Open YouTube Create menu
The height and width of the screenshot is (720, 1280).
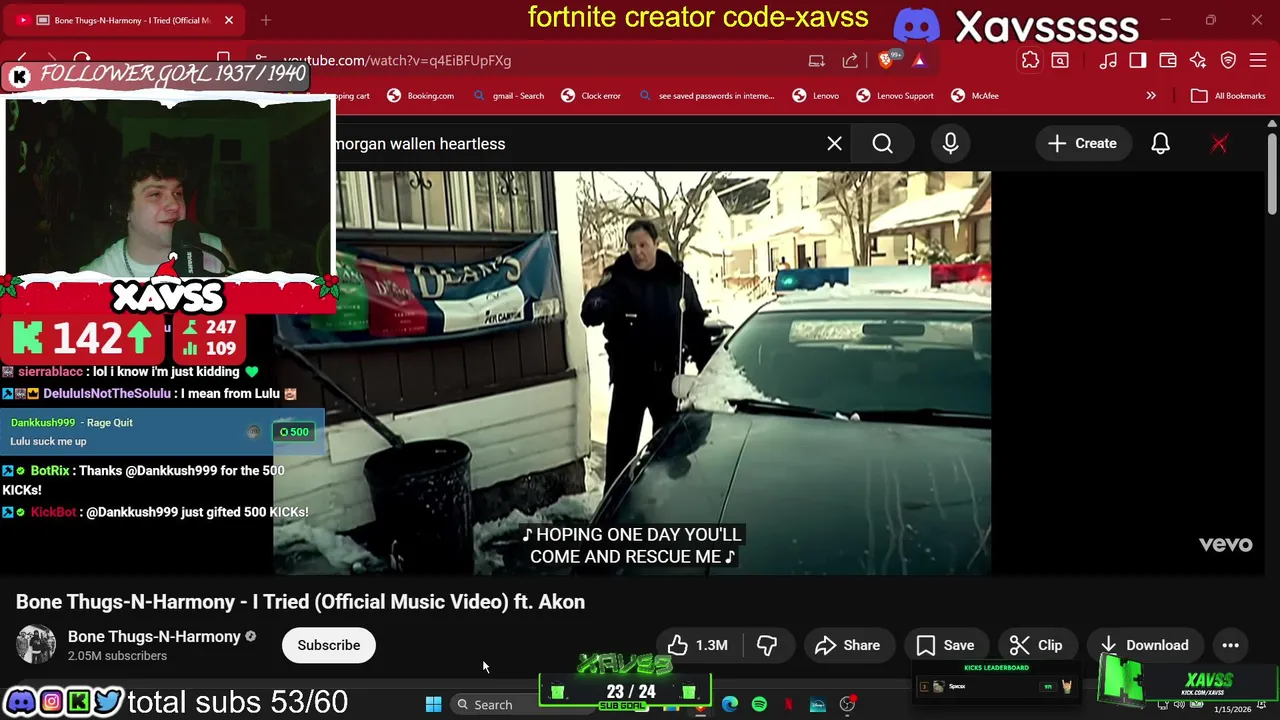click(1082, 143)
